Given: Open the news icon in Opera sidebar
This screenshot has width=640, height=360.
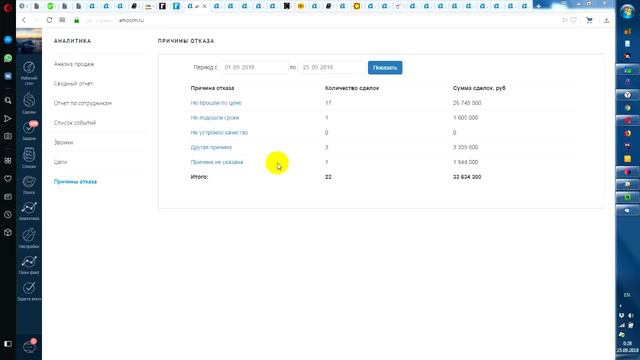Looking at the screenshot, I should pyautogui.click(x=8, y=197).
